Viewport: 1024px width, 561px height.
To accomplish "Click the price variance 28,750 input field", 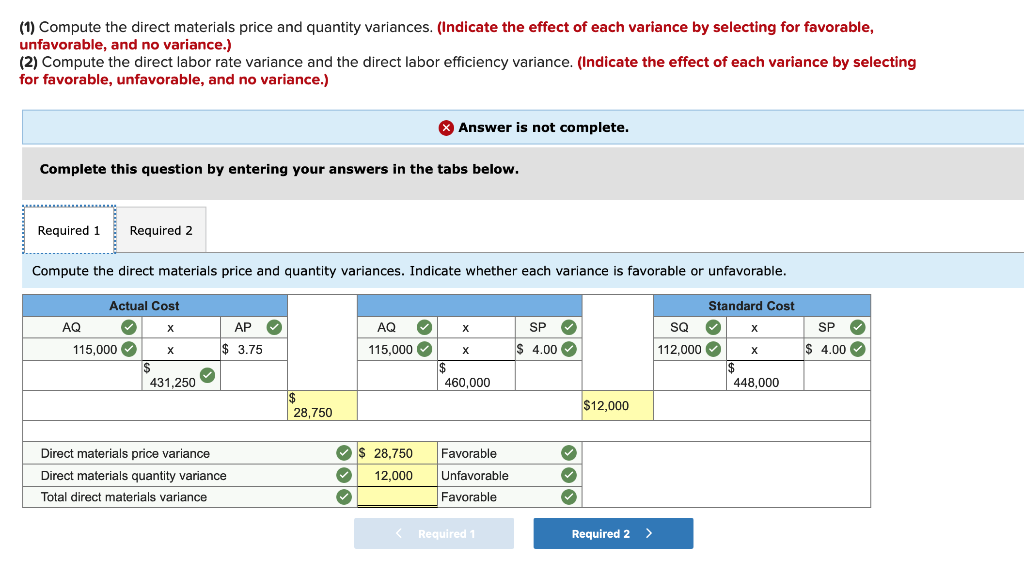I will click(x=397, y=453).
